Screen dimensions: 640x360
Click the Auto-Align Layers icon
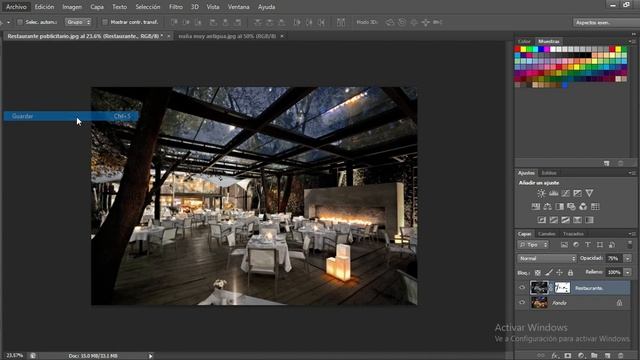tap(341, 22)
